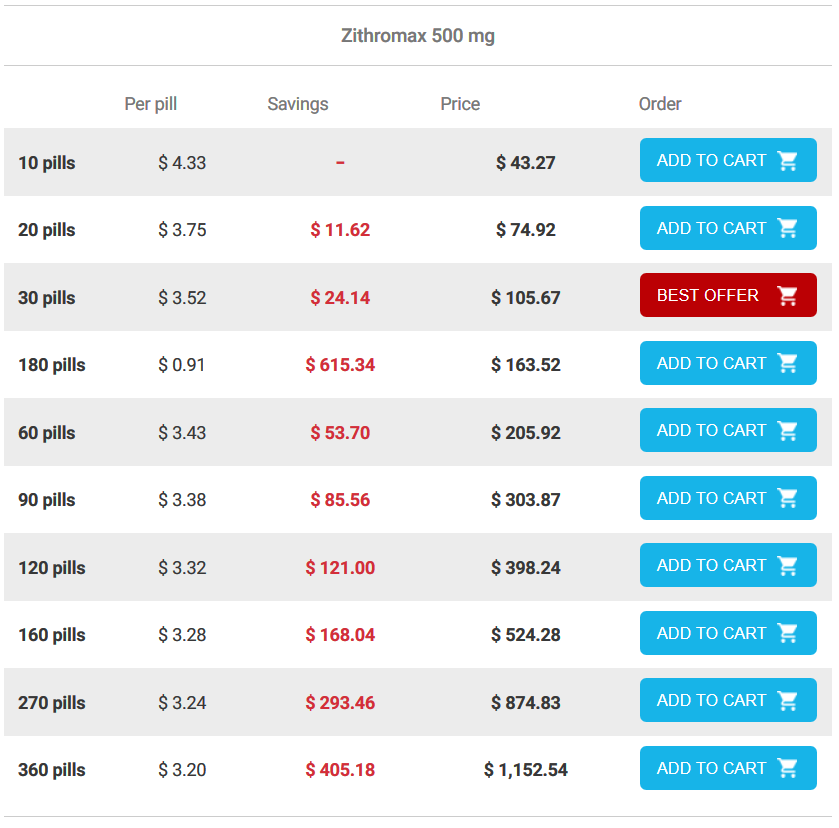Add 160 pills package to cart
Image resolution: width=839 pixels, height=828 pixels.
(x=727, y=633)
